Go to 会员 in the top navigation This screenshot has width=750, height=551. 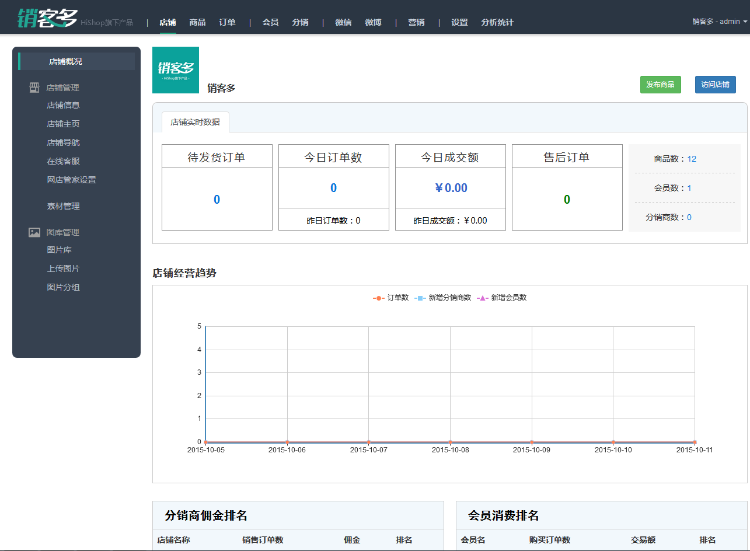[x=270, y=22]
